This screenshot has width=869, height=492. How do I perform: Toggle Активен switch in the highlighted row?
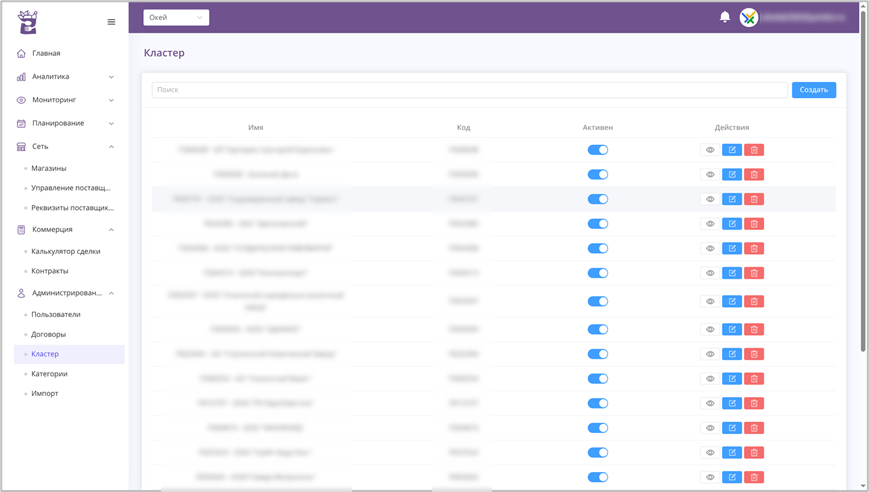tap(597, 199)
